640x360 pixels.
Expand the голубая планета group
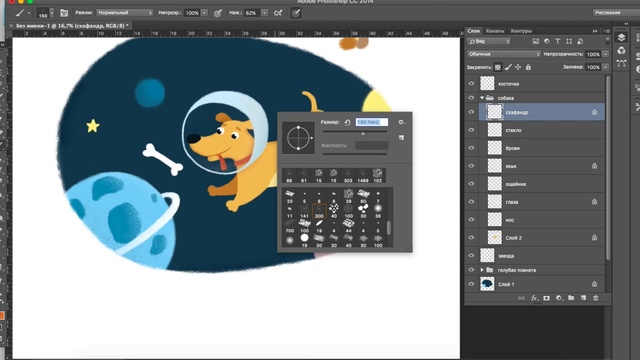pos(482,270)
